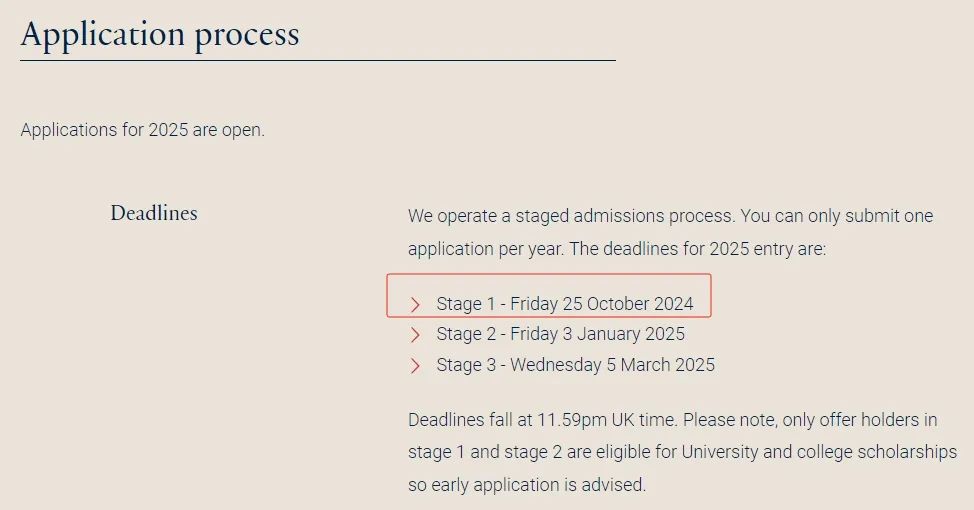Screen dimensions: 974x510
Task: Click the 'University and college scholarships' text
Action: [x=819, y=452]
